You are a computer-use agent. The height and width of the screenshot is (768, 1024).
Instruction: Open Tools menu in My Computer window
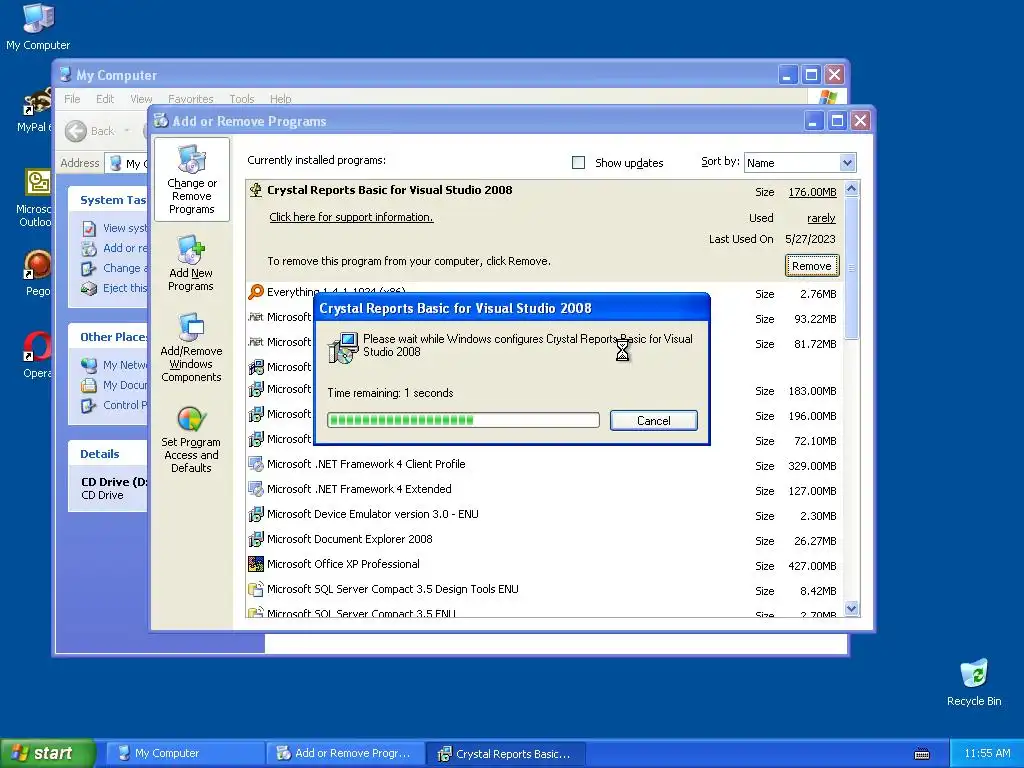click(x=242, y=99)
